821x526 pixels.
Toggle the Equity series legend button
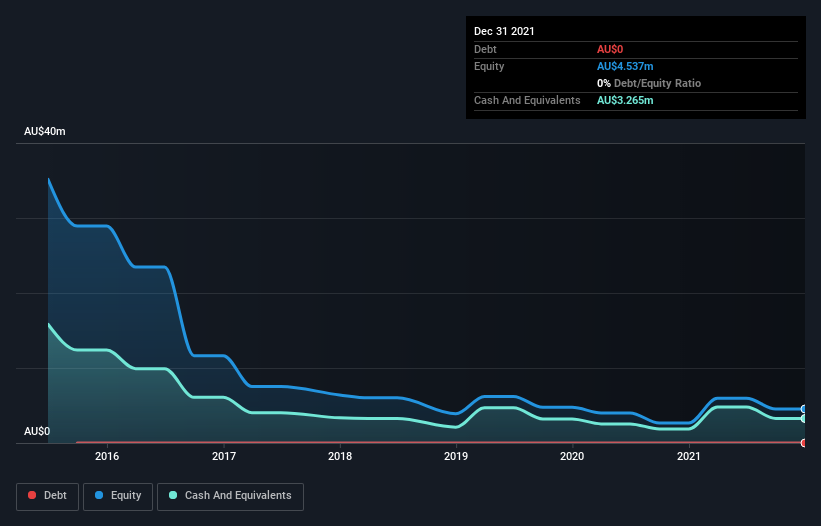coord(118,496)
